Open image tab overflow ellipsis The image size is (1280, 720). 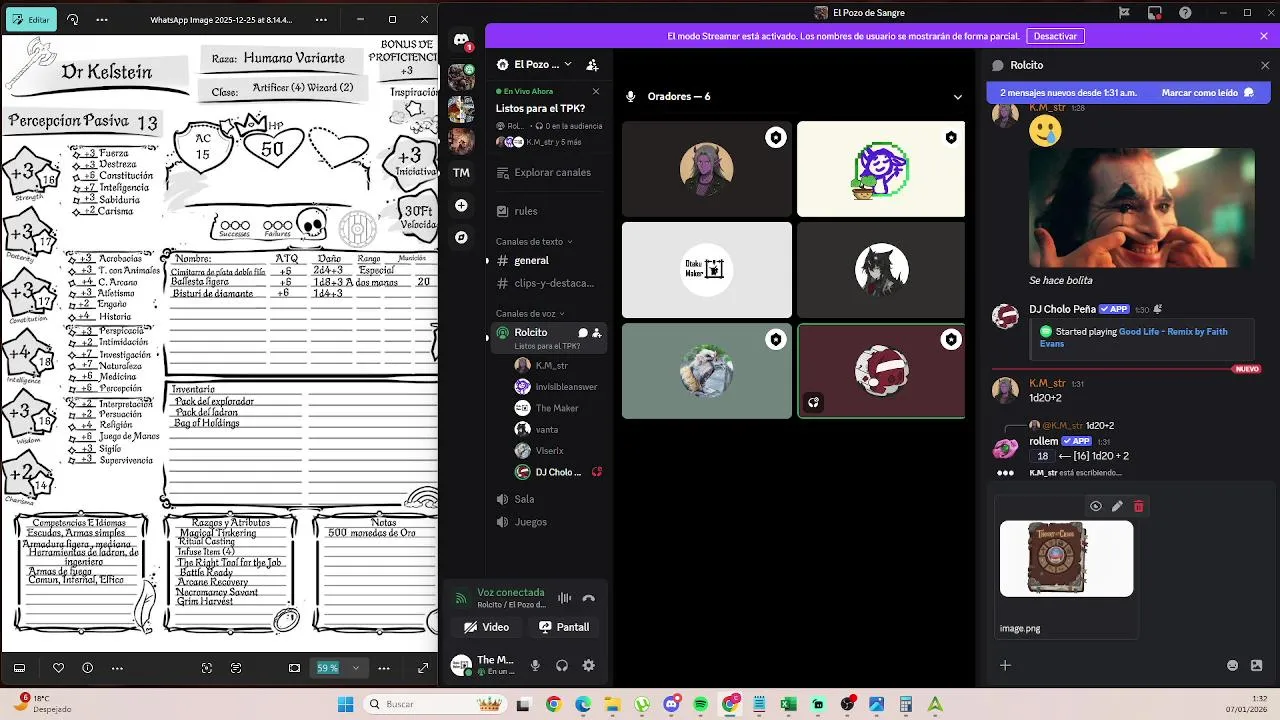click(320, 19)
